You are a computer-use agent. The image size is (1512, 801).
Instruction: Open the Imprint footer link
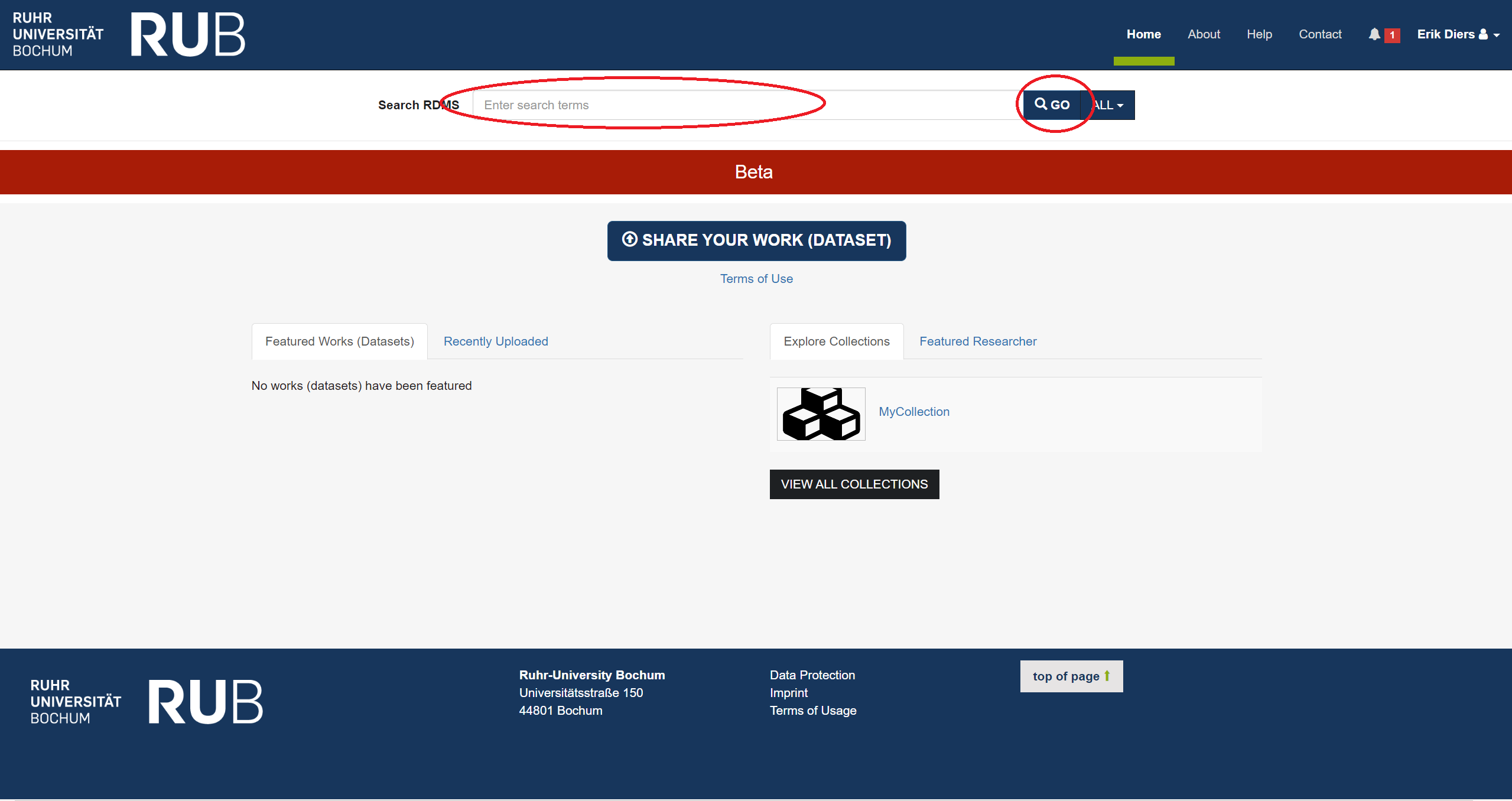pyautogui.click(x=789, y=693)
